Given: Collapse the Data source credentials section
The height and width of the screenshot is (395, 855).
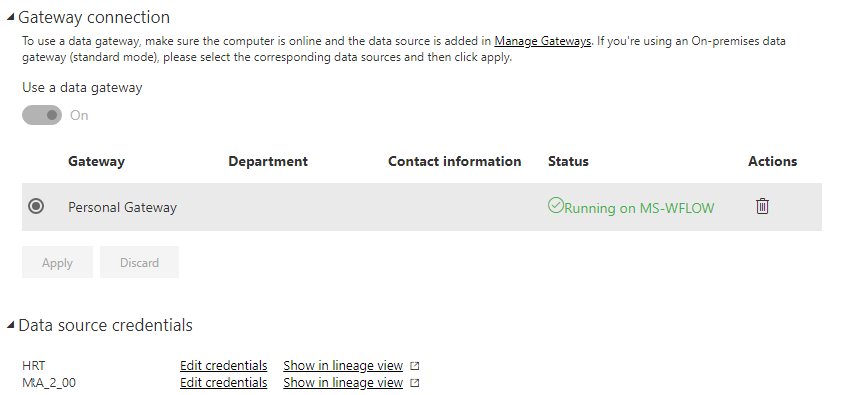Looking at the screenshot, I should click(x=10, y=325).
